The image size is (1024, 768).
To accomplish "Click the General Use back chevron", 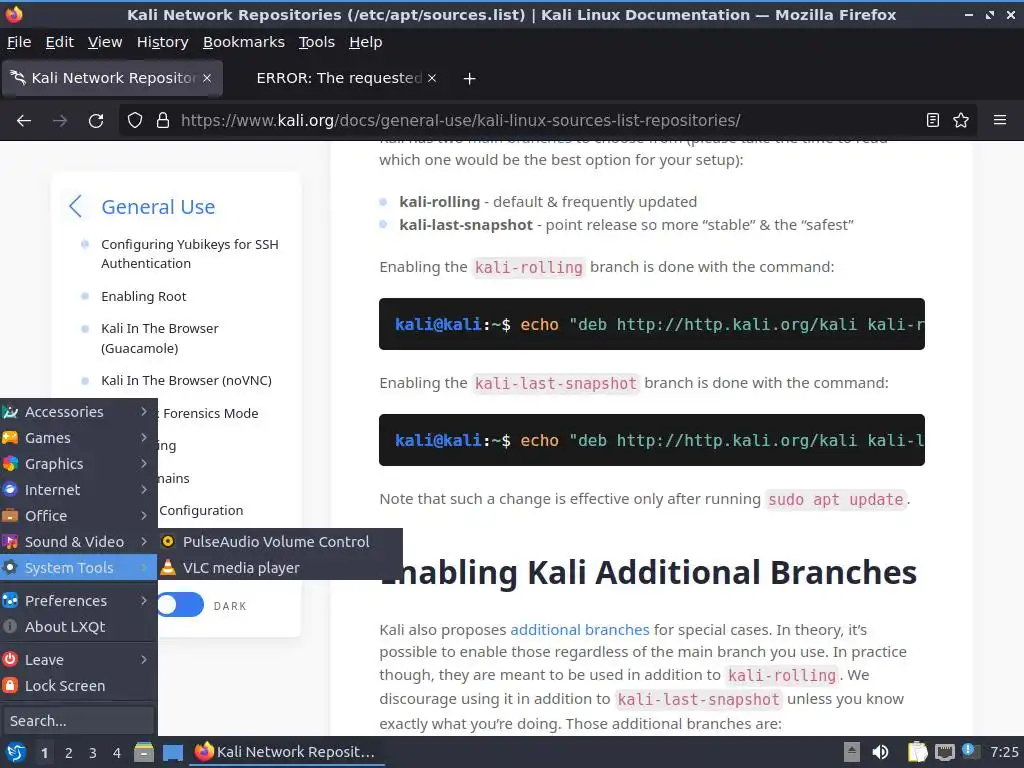I will (x=75, y=206).
